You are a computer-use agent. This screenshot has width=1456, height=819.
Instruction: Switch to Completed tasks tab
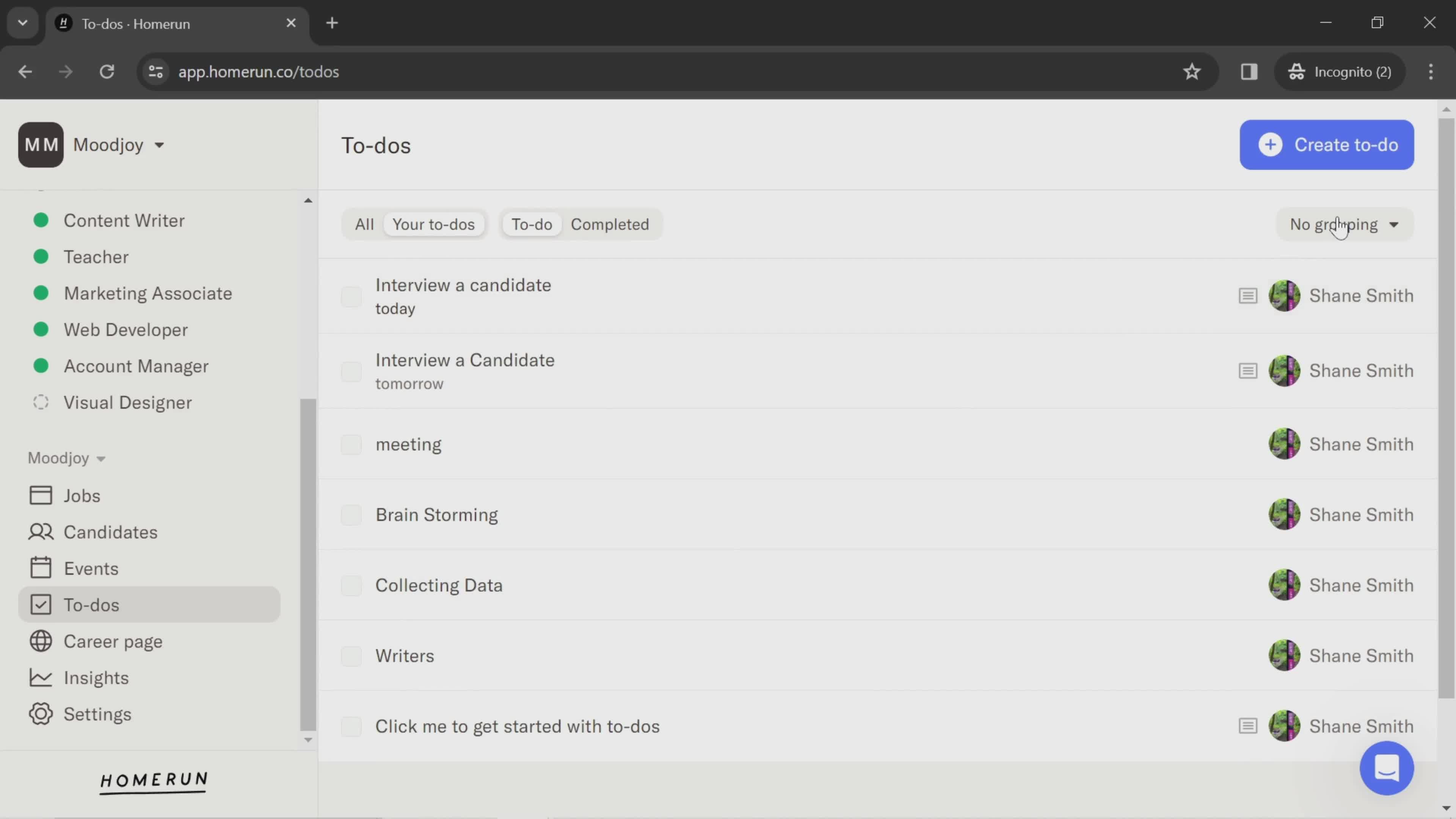[x=609, y=224]
